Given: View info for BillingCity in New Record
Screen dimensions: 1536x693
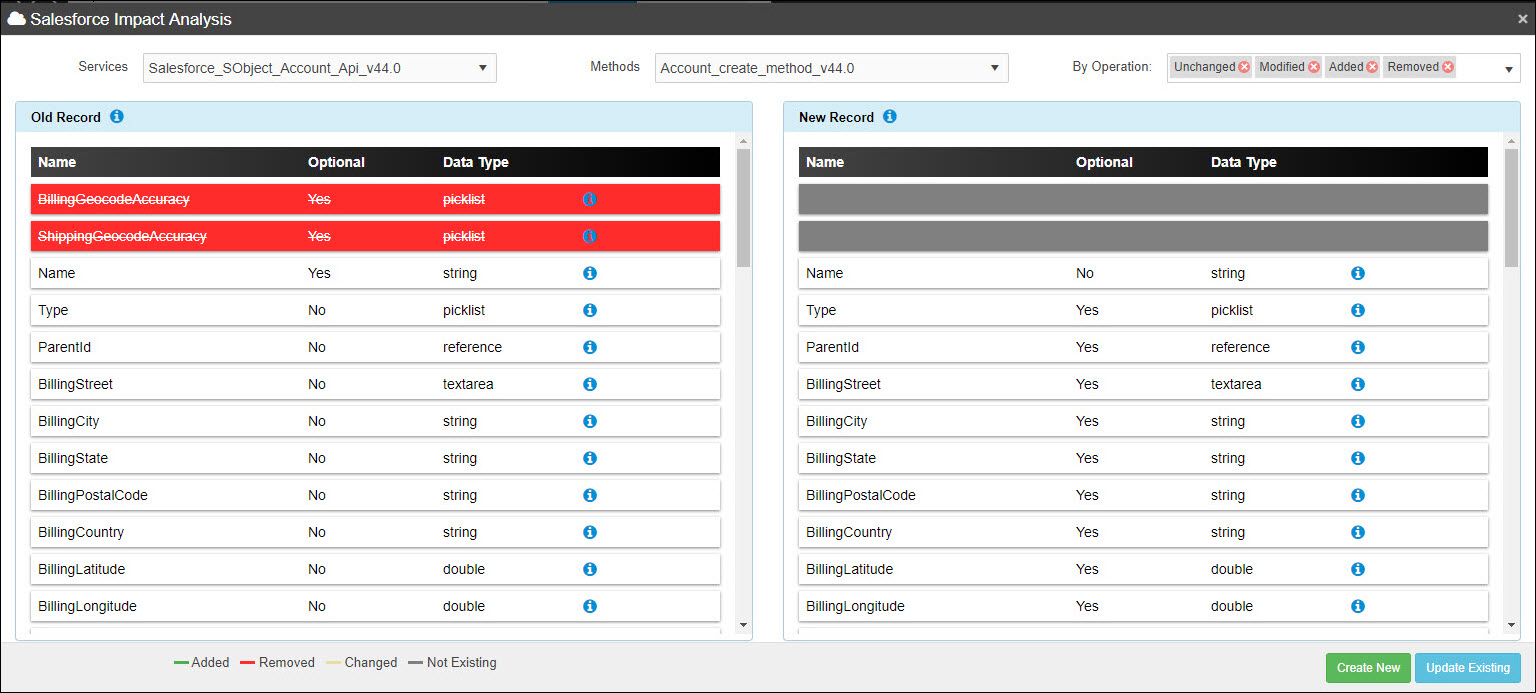Looking at the screenshot, I should 1358,421.
